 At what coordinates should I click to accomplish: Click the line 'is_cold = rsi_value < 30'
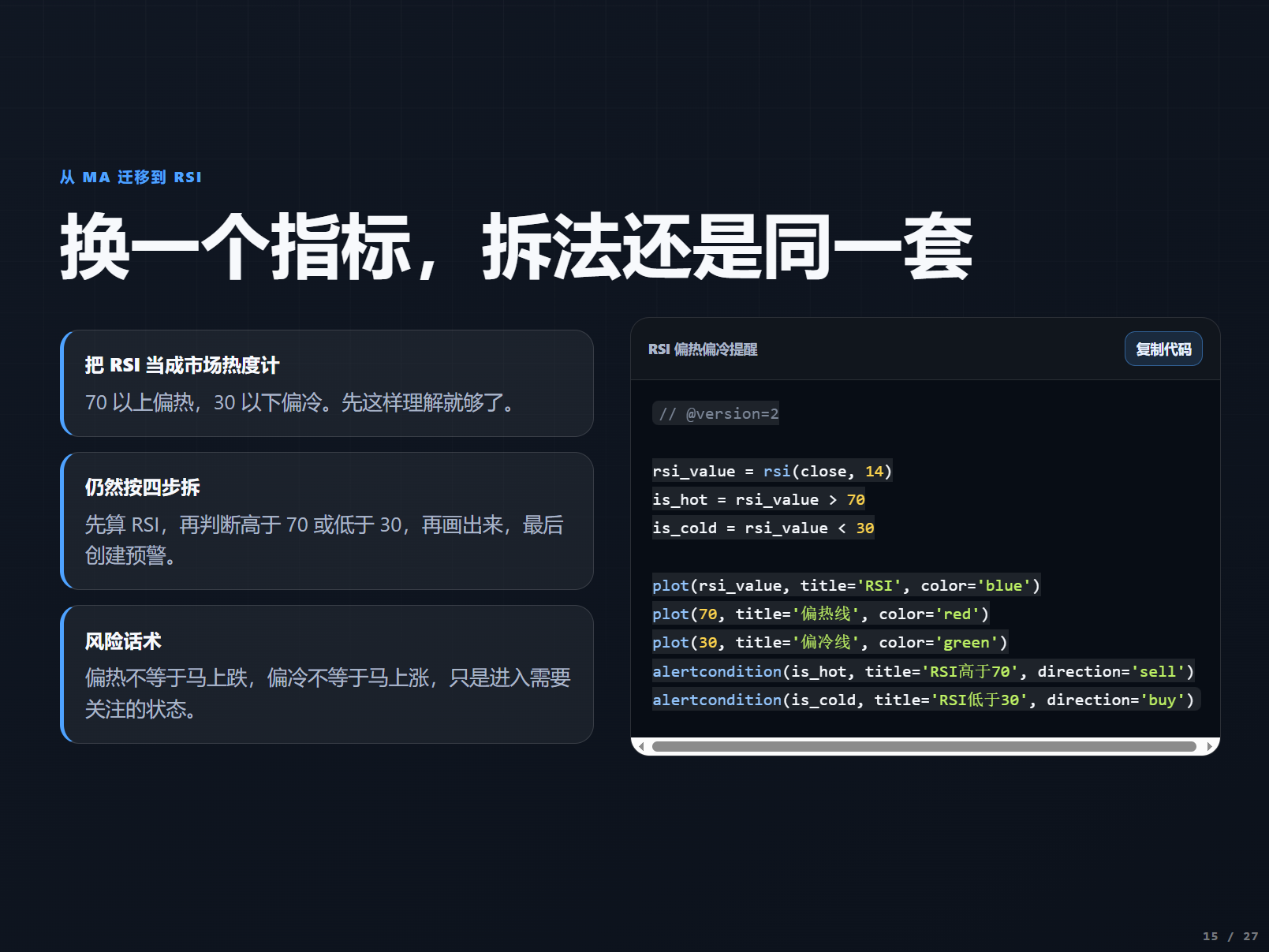point(763,528)
